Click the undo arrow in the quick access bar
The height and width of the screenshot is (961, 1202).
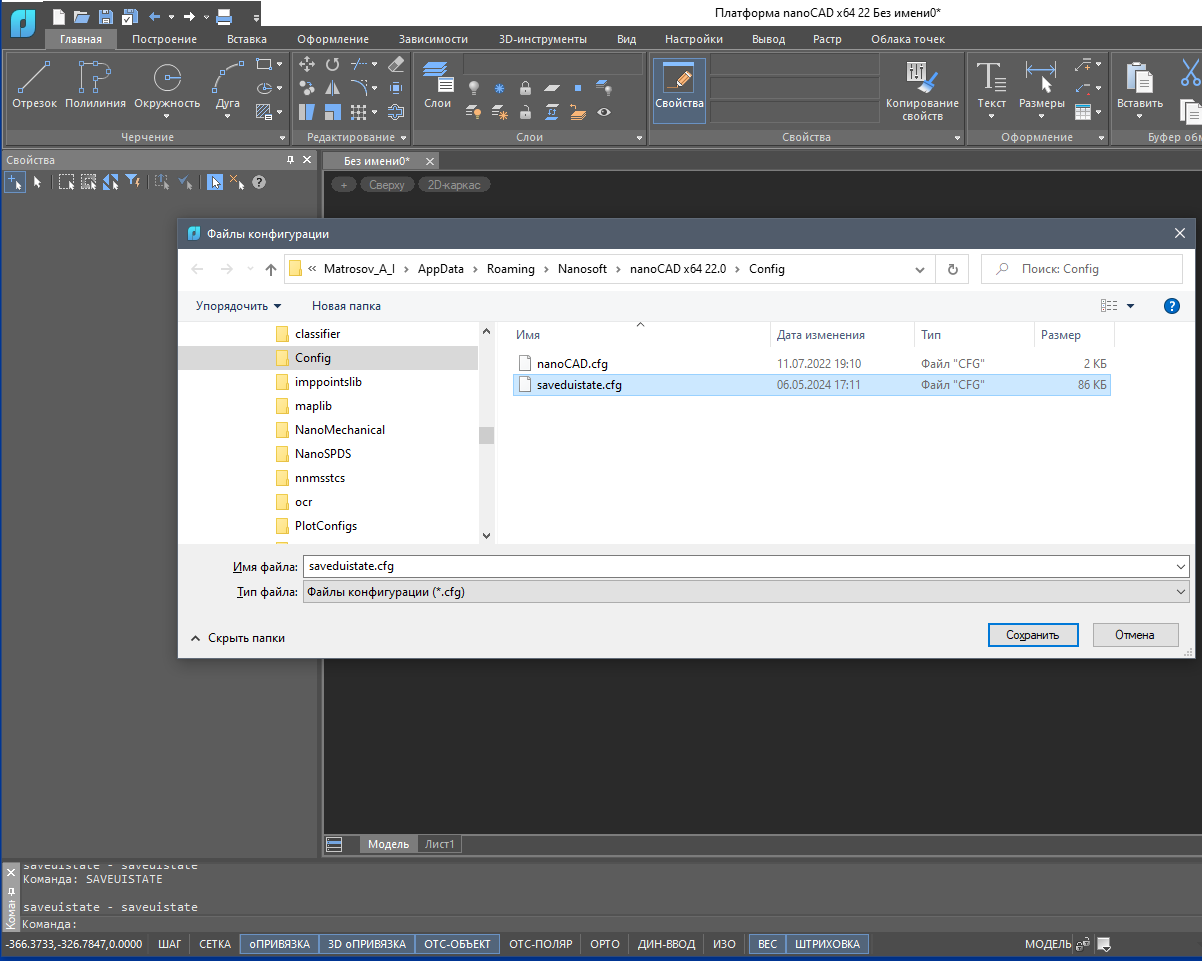[x=154, y=16]
